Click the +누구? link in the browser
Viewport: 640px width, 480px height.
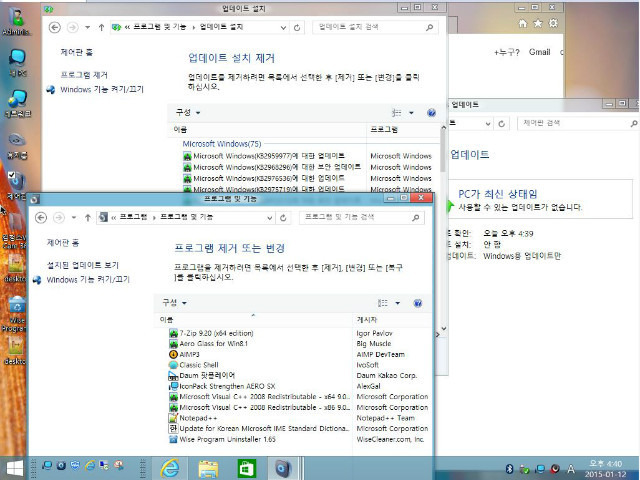(507, 52)
